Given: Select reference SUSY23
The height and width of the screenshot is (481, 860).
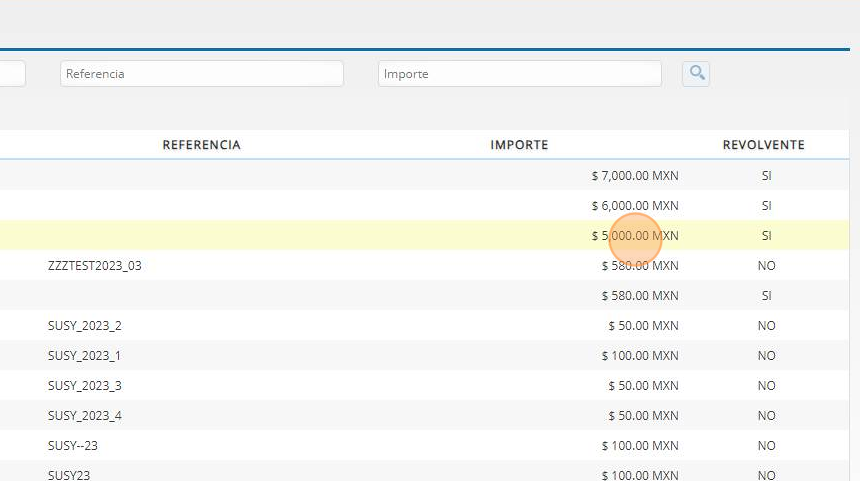Looking at the screenshot, I should click(x=69, y=475).
